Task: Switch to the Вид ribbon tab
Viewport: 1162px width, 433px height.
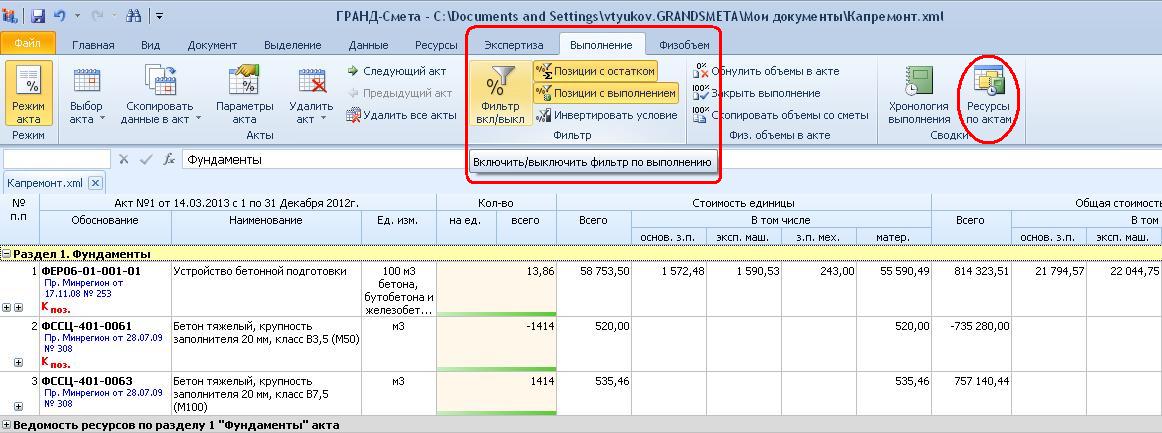Action: [150, 45]
